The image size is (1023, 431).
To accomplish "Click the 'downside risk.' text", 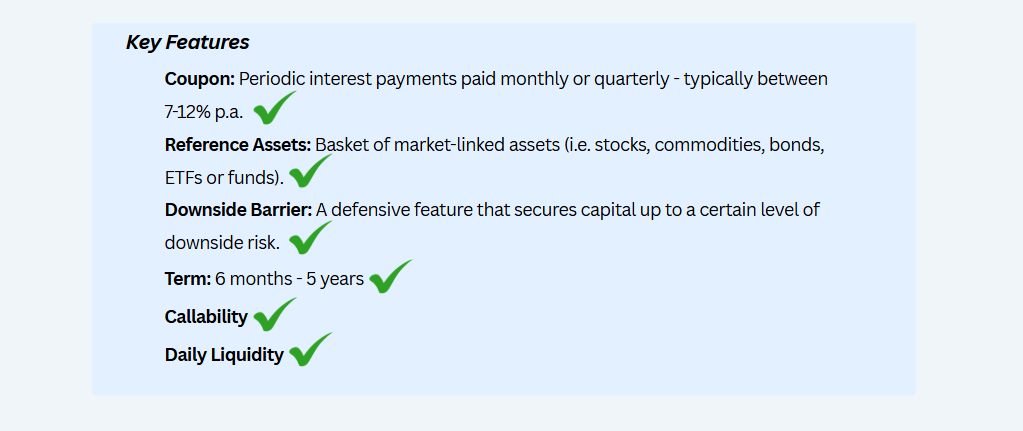I will coord(222,243).
